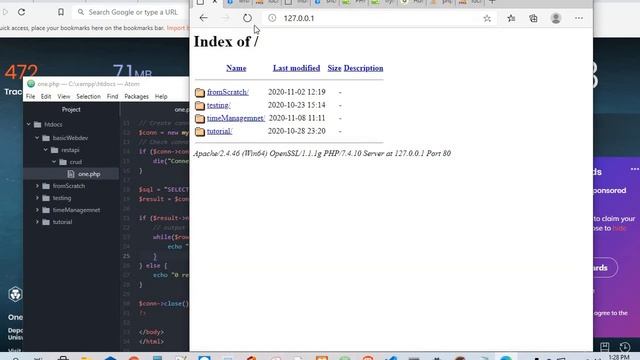Click folder icon next to testing/

(200, 105)
